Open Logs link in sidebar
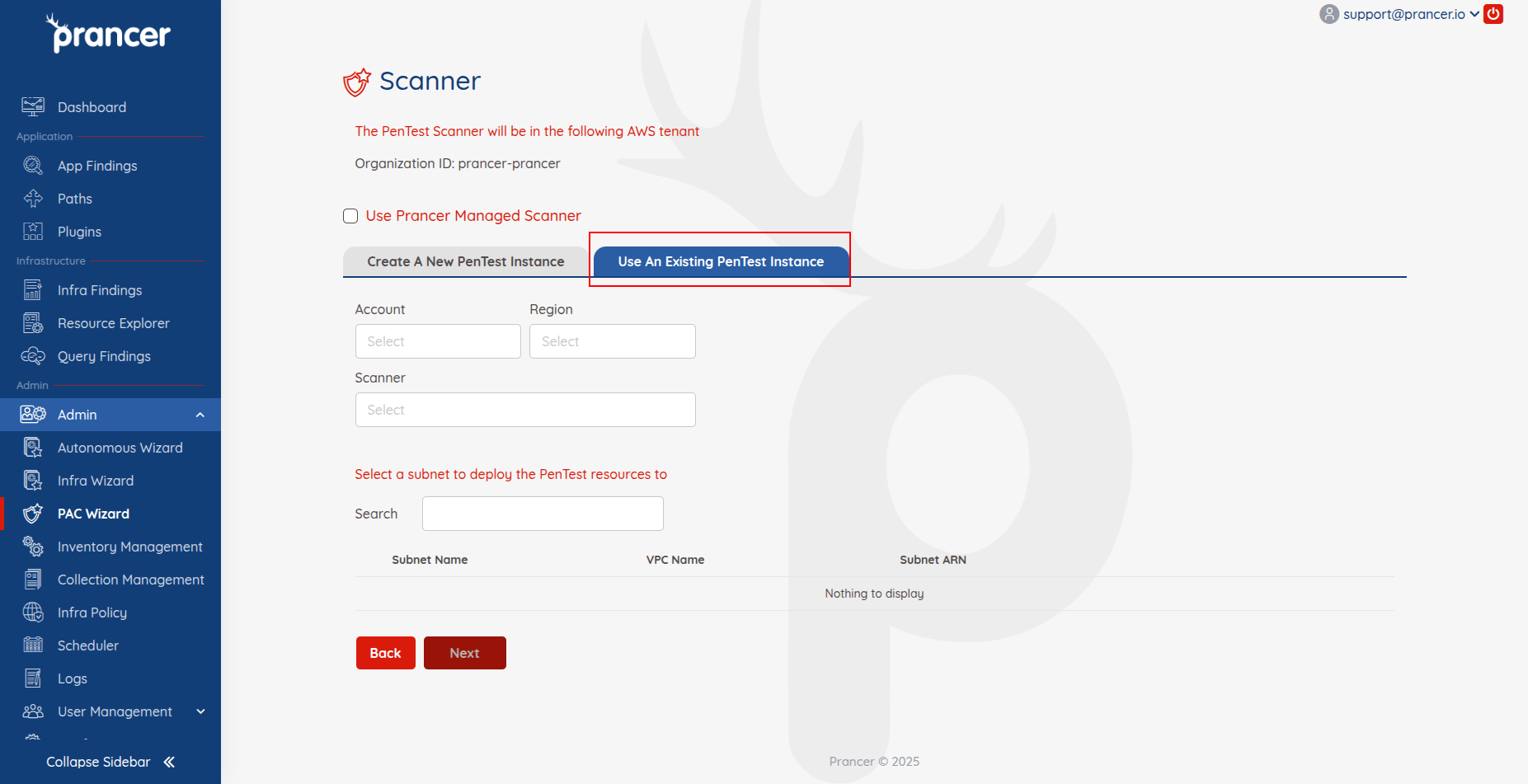Image resolution: width=1528 pixels, height=784 pixels. point(73,678)
